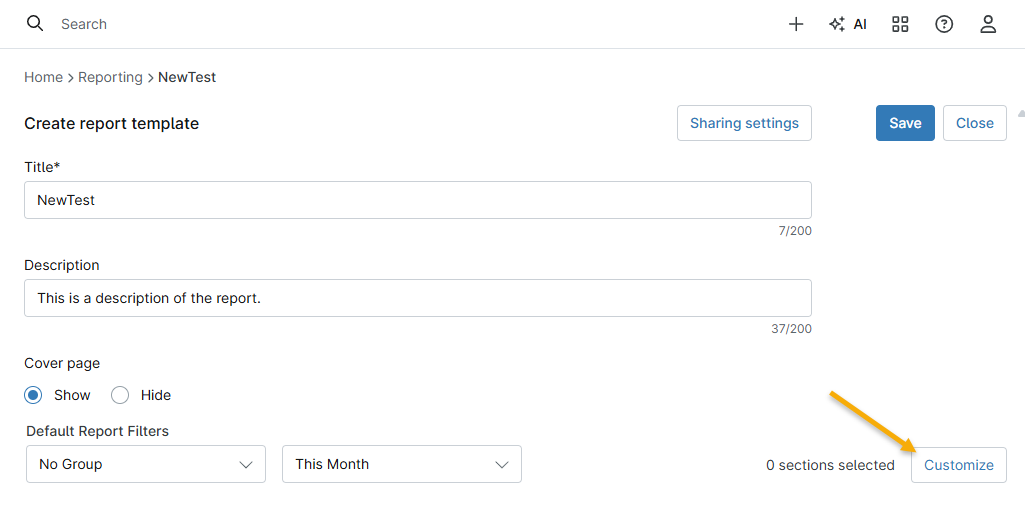
Task: Click Customize to choose sections
Action: pos(958,465)
